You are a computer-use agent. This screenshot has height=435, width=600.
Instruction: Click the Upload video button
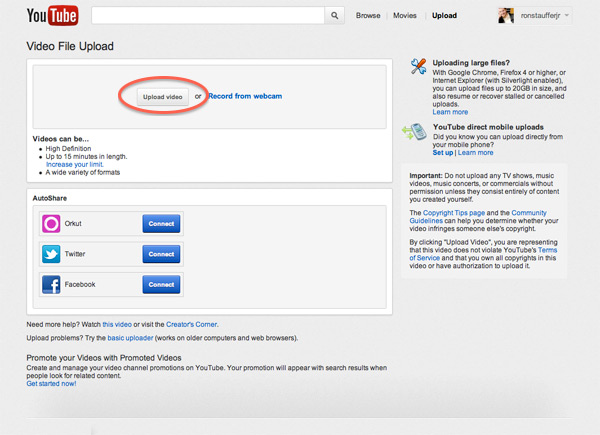click(163, 97)
